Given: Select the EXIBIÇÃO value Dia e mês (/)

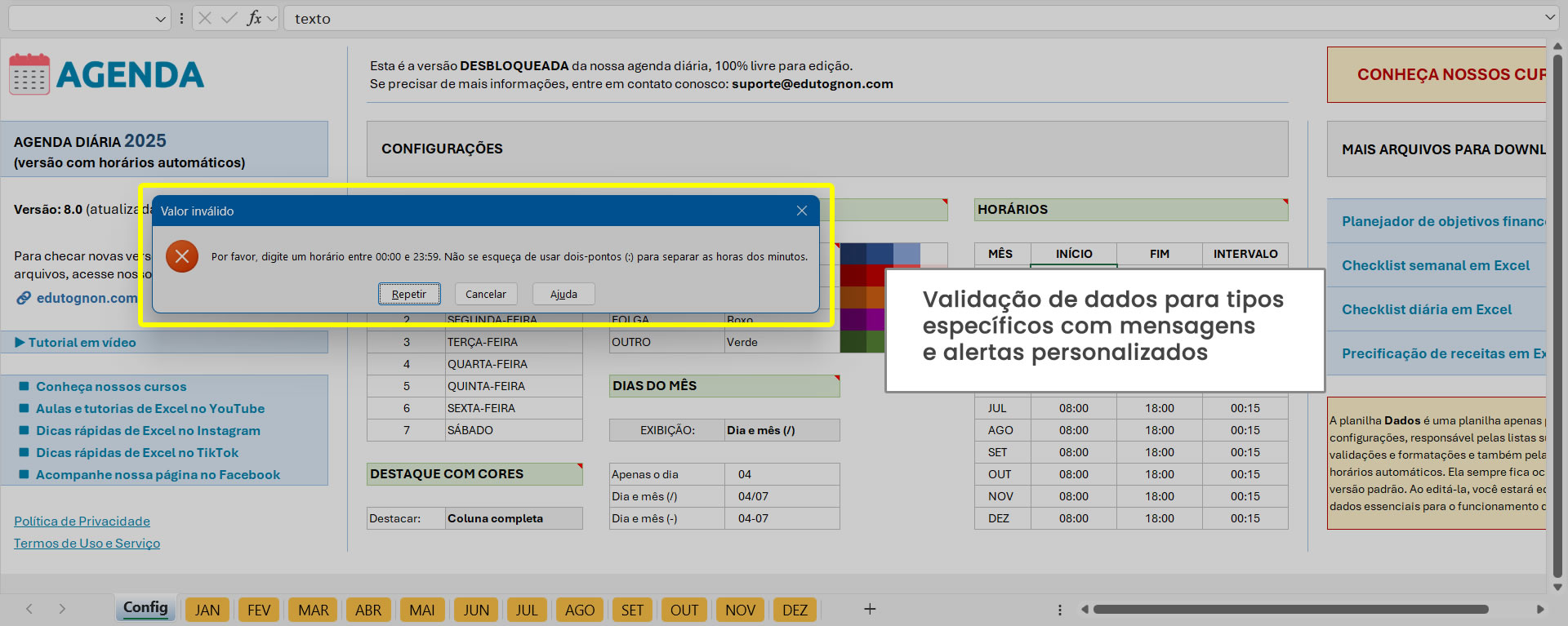Looking at the screenshot, I should tap(782, 430).
